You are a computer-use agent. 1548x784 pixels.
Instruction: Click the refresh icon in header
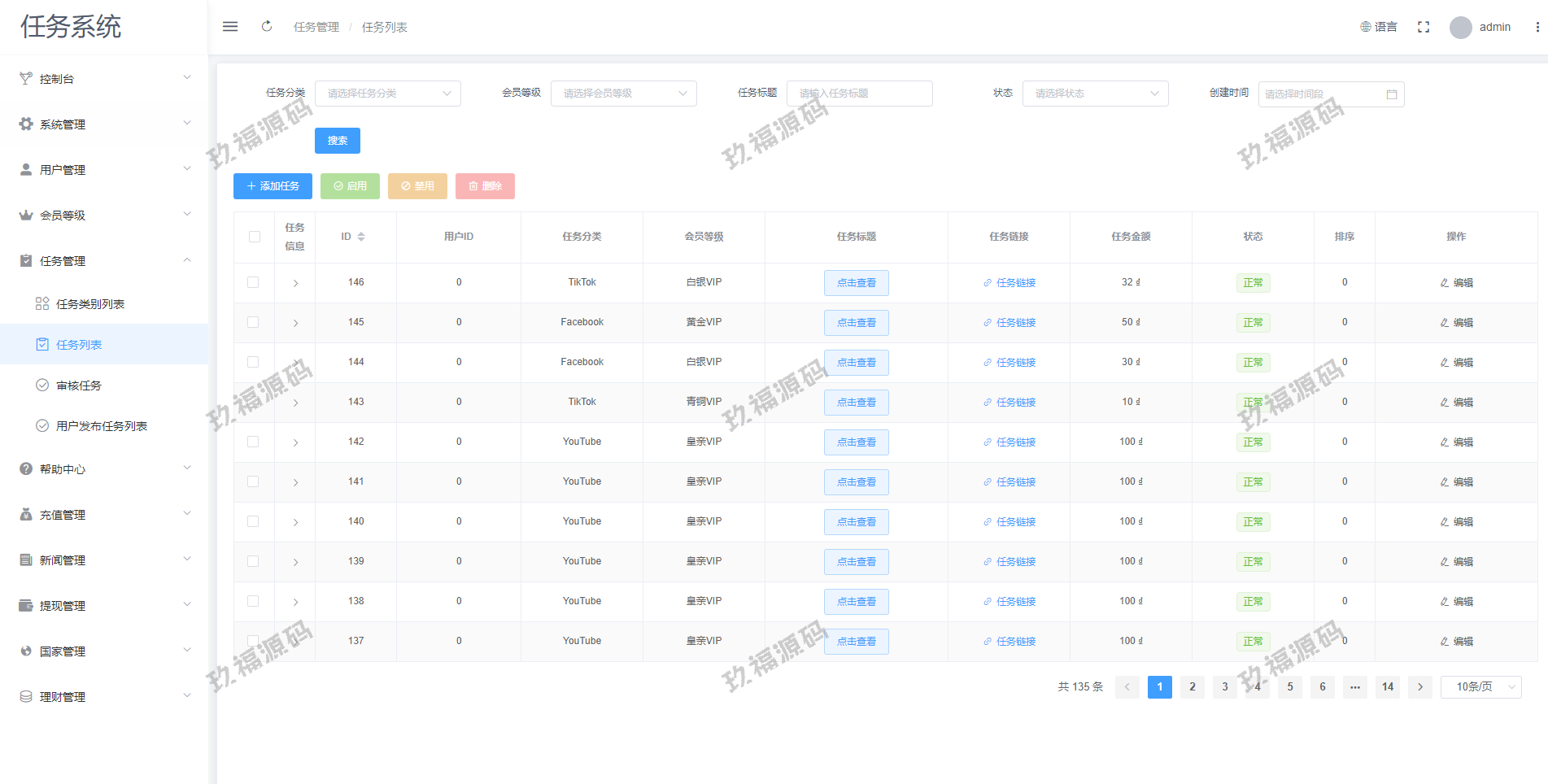(x=267, y=27)
